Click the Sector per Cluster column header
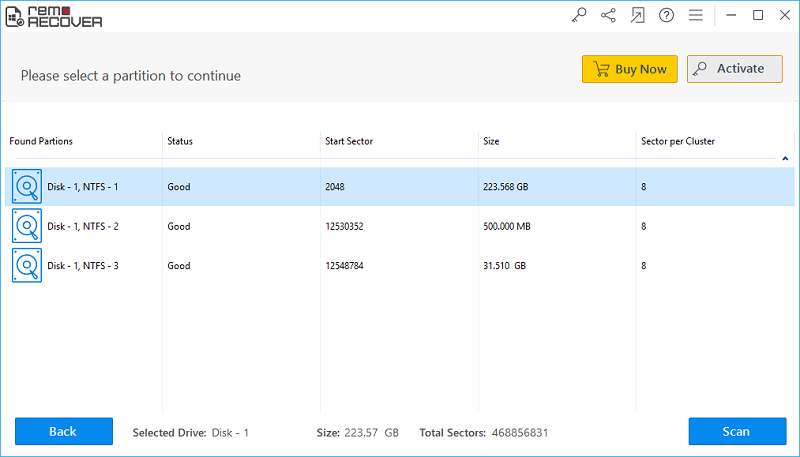This screenshot has width=800, height=457. click(678, 141)
